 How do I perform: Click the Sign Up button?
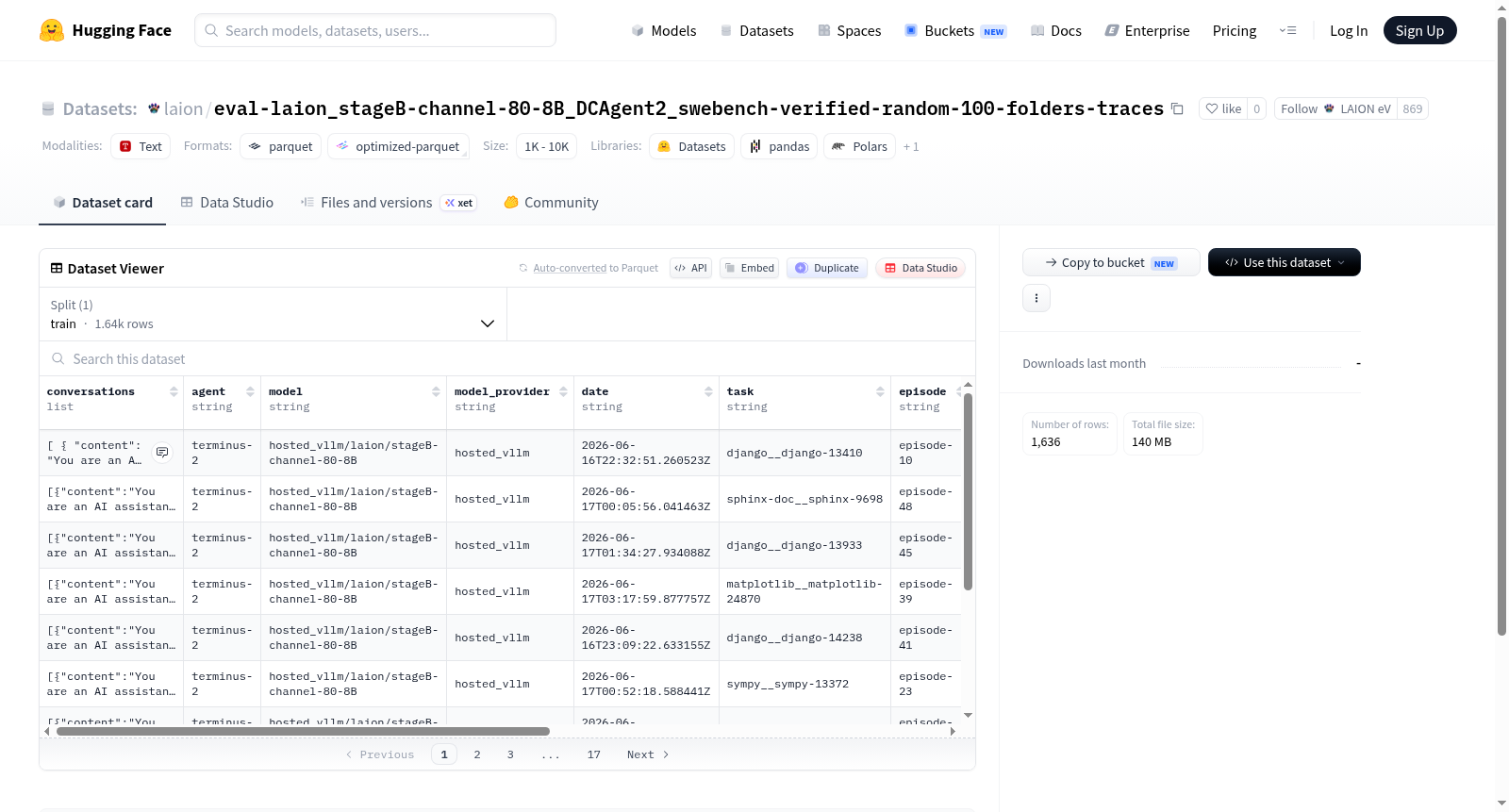click(x=1419, y=30)
